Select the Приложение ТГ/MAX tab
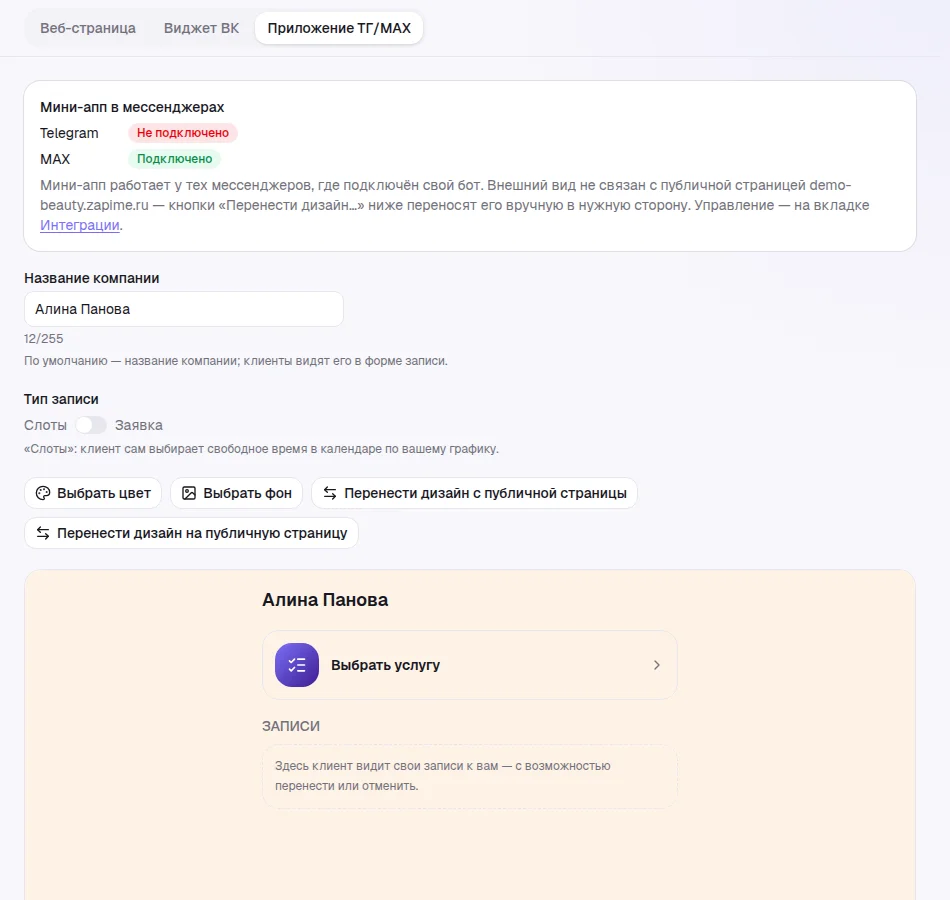This screenshot has height=900, width=950. [339, 28]
